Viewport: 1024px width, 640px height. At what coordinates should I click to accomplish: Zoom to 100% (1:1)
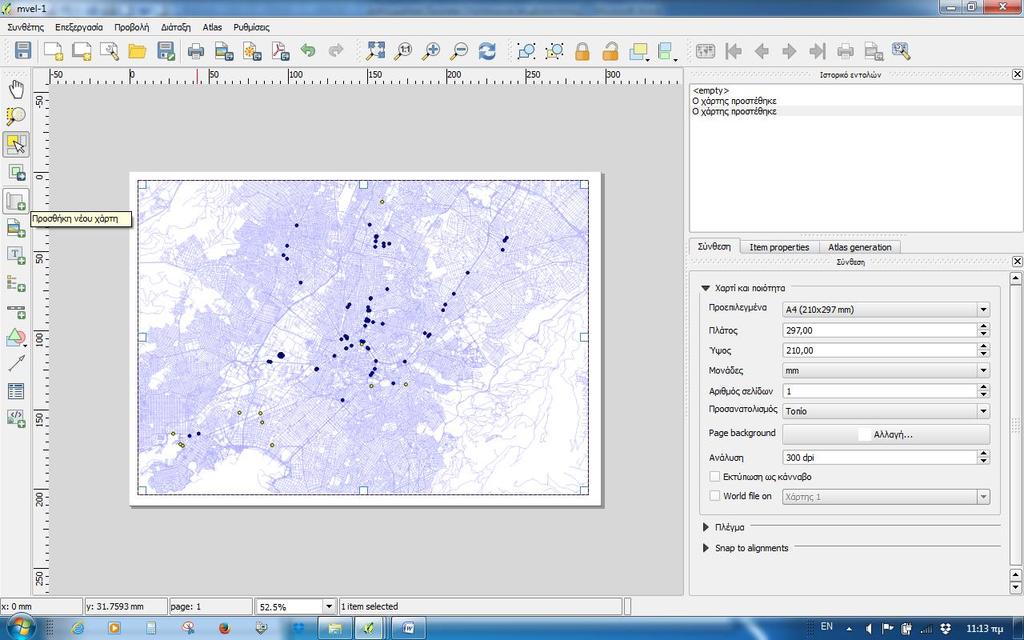pyautogui.click(x=404, y=51)
